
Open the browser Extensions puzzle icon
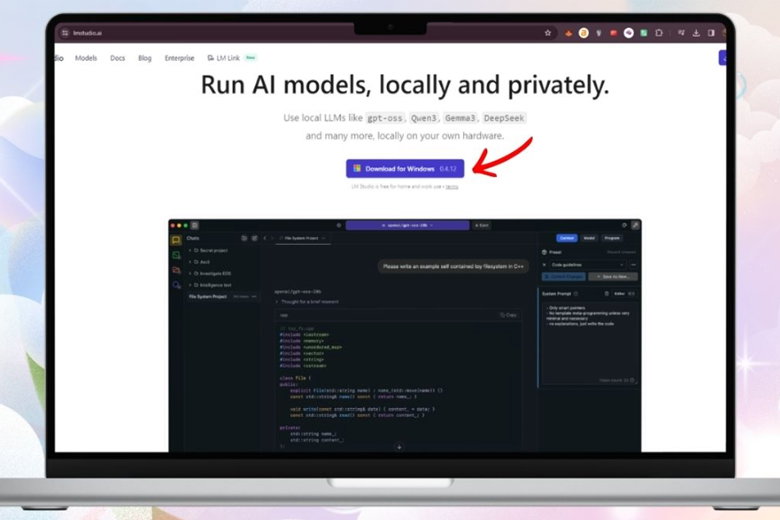coord(659,33)
